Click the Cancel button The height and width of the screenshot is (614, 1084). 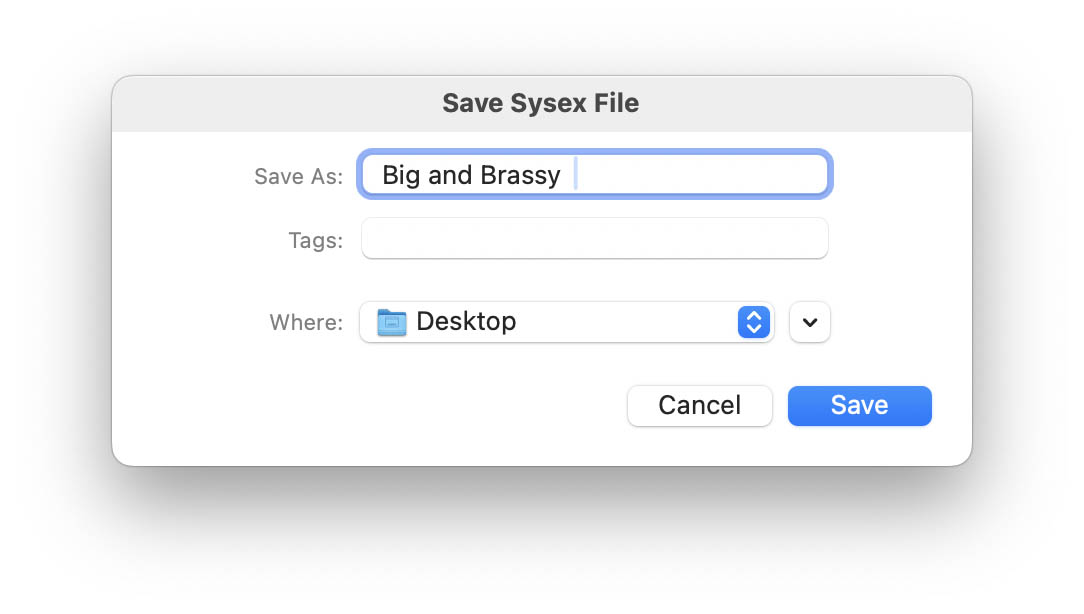[x=699, y=406]
